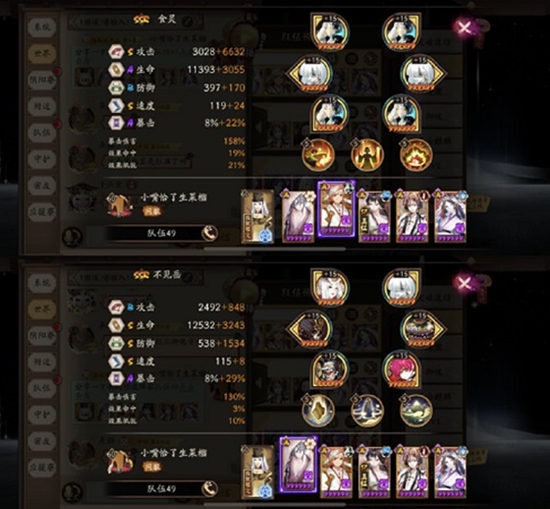Image resolution: width=550 pixels, height=509 pixels.
Task: Tap the 队伍49 button in the 不见岳 panel
Action: click(x=161, y=489)
